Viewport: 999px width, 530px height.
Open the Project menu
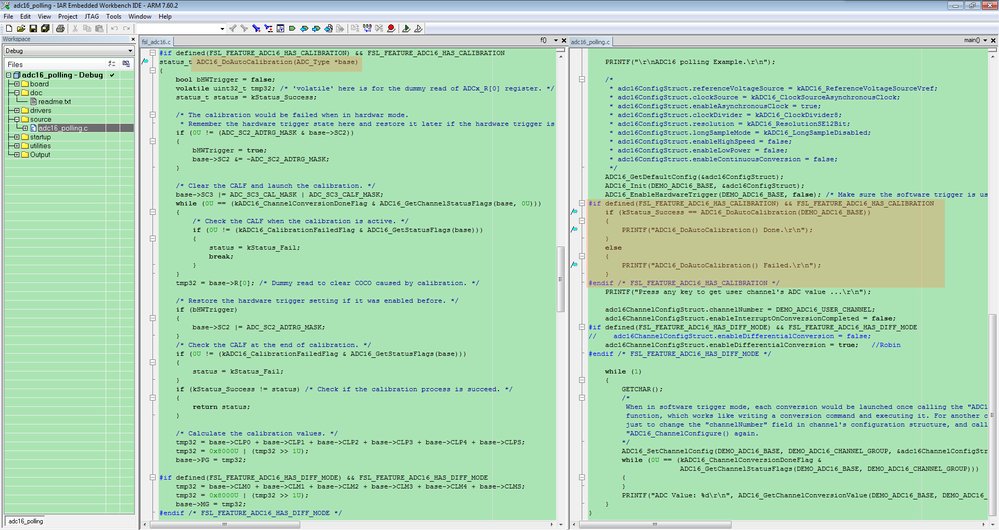(68, 17)
